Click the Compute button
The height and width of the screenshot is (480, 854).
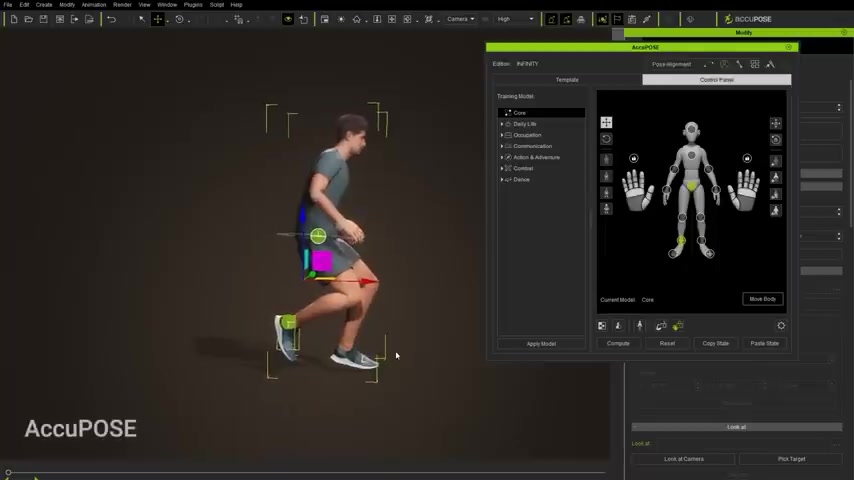click(x=618, y=343)
